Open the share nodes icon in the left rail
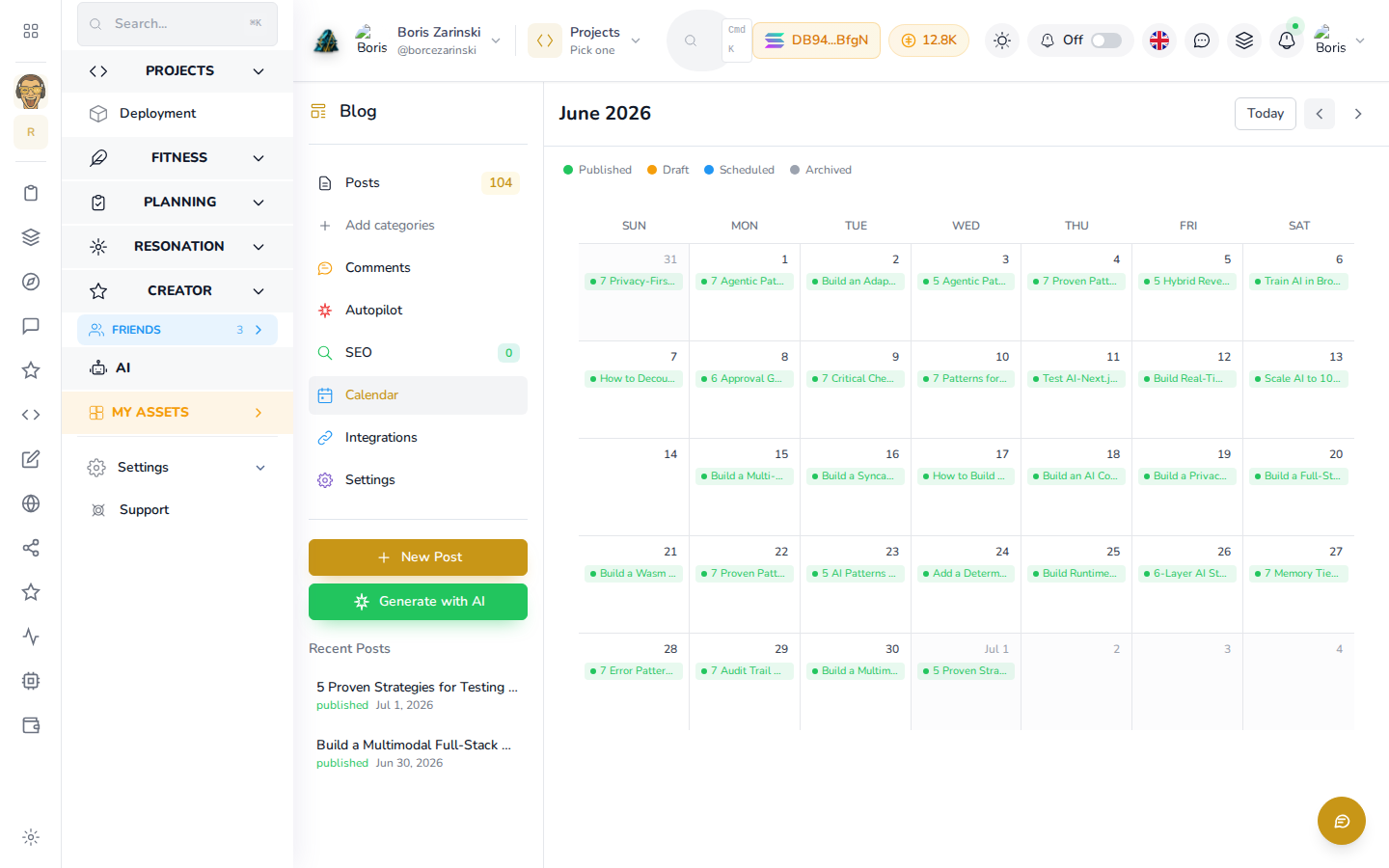The height and width of the screenshot is (868, 1389). click(31, 548)
